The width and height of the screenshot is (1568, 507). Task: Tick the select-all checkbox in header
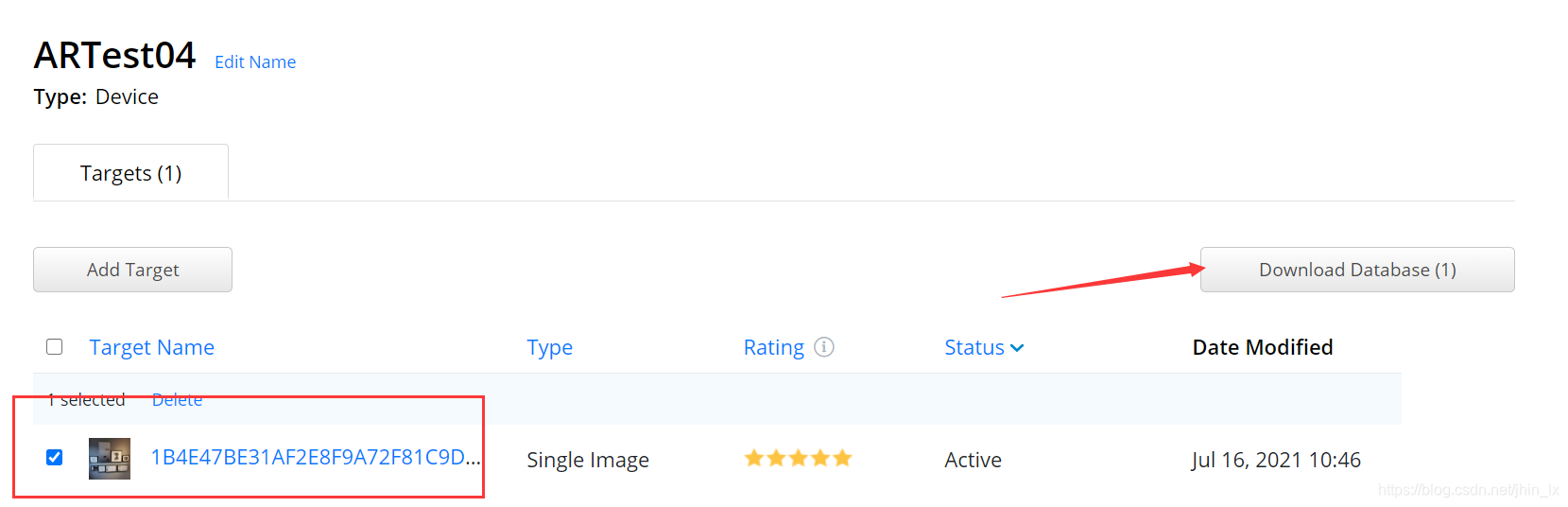(x=55, y=347)
